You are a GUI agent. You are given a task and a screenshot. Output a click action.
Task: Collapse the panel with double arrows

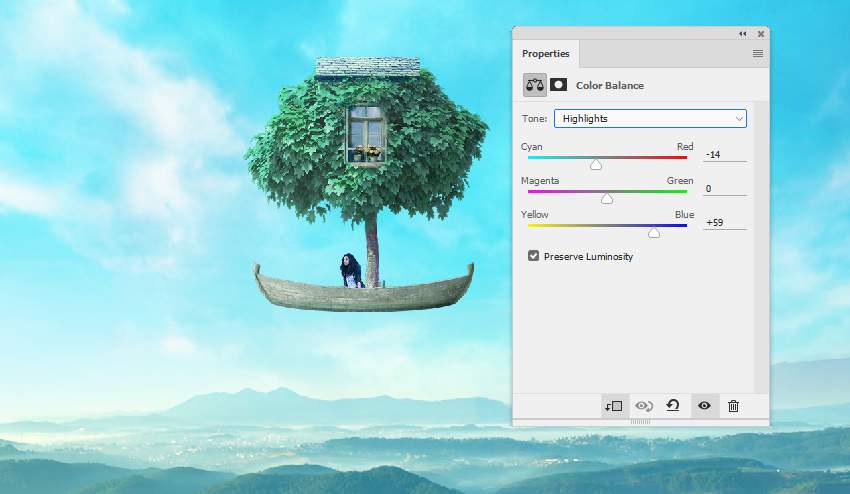[743, 34]
